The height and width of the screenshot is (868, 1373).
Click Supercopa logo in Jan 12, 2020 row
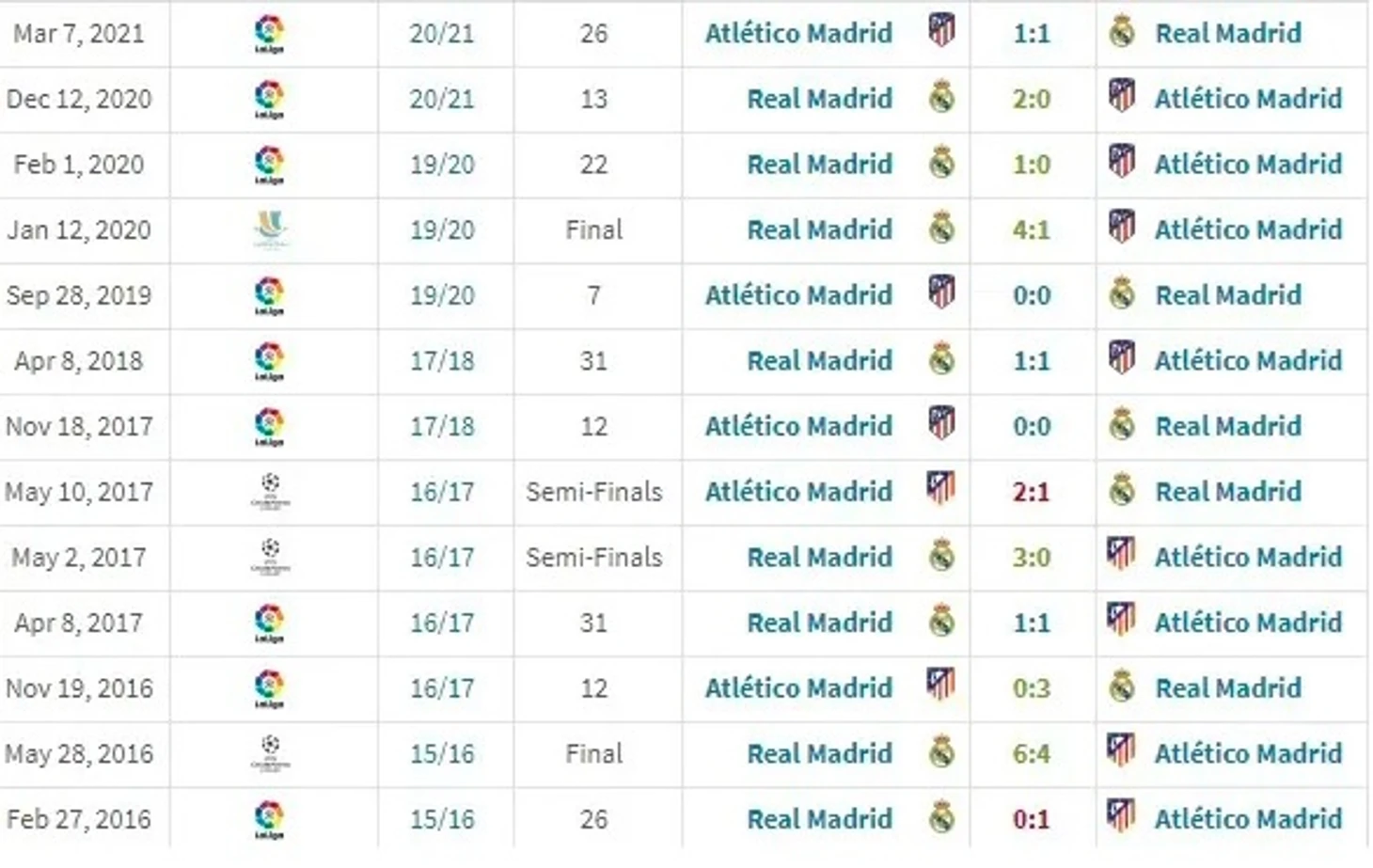tap(271, 229)
